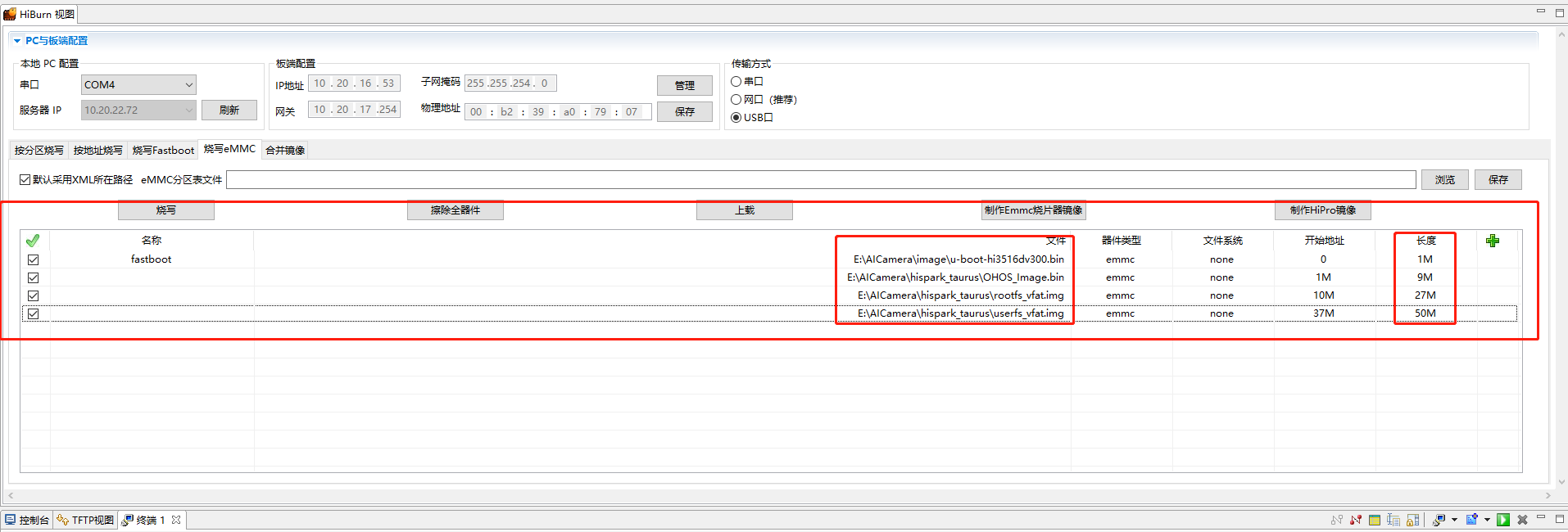
Task: Switch to 按地址烧写 tab
Action: 97,150
